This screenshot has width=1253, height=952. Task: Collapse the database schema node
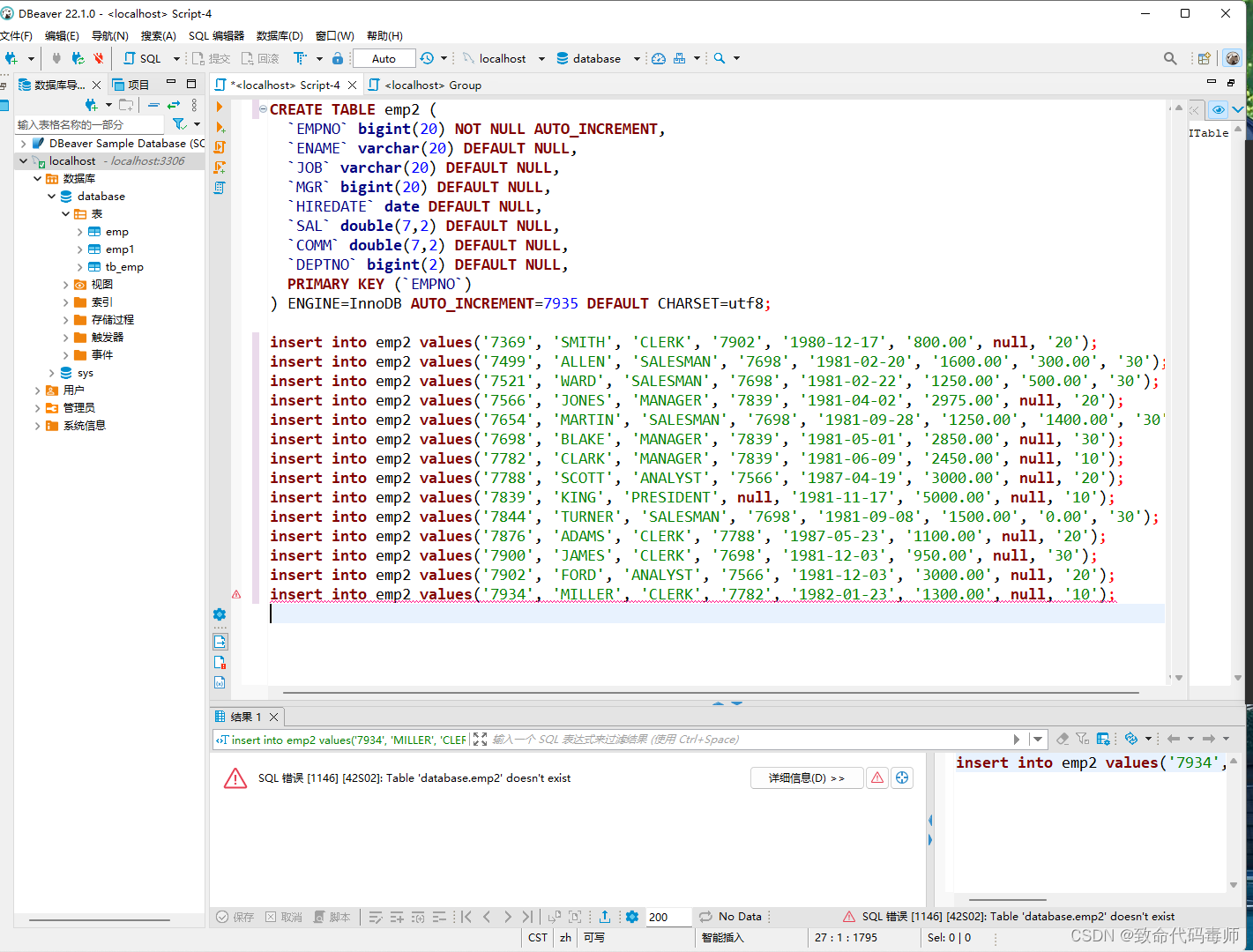[51, 196]
